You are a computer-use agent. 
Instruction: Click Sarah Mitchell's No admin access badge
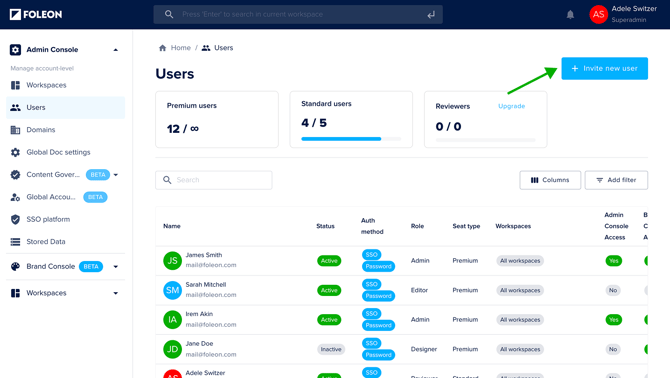coord(613,290)
